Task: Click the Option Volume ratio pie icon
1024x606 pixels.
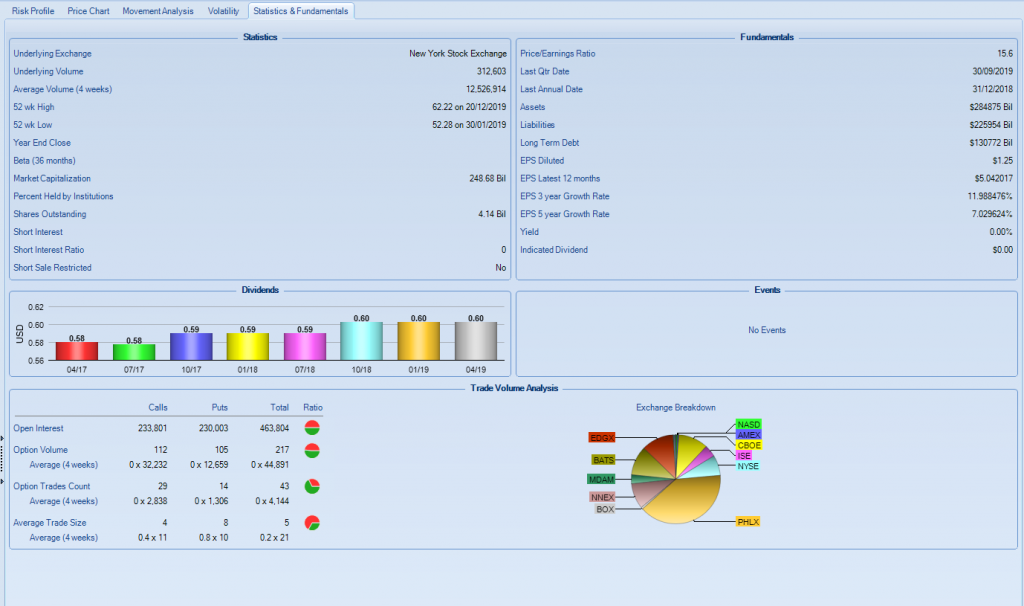Action: (312, 450)
